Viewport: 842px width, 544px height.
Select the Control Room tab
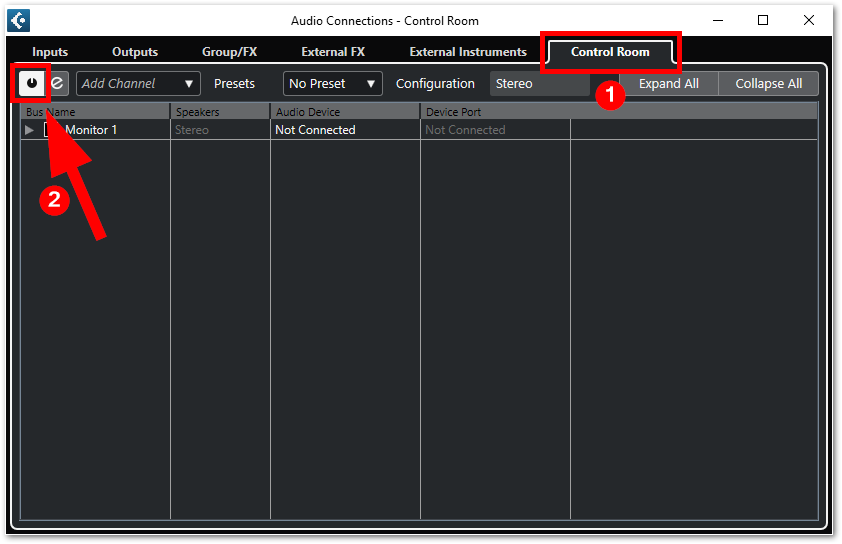[x=610, y=52]
